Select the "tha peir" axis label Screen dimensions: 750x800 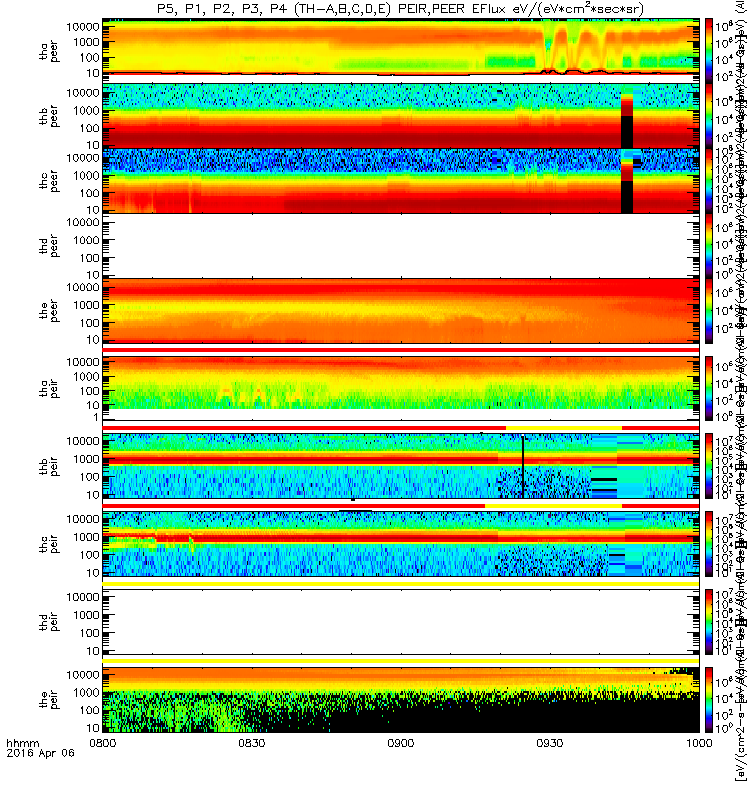tap(49, 389)
